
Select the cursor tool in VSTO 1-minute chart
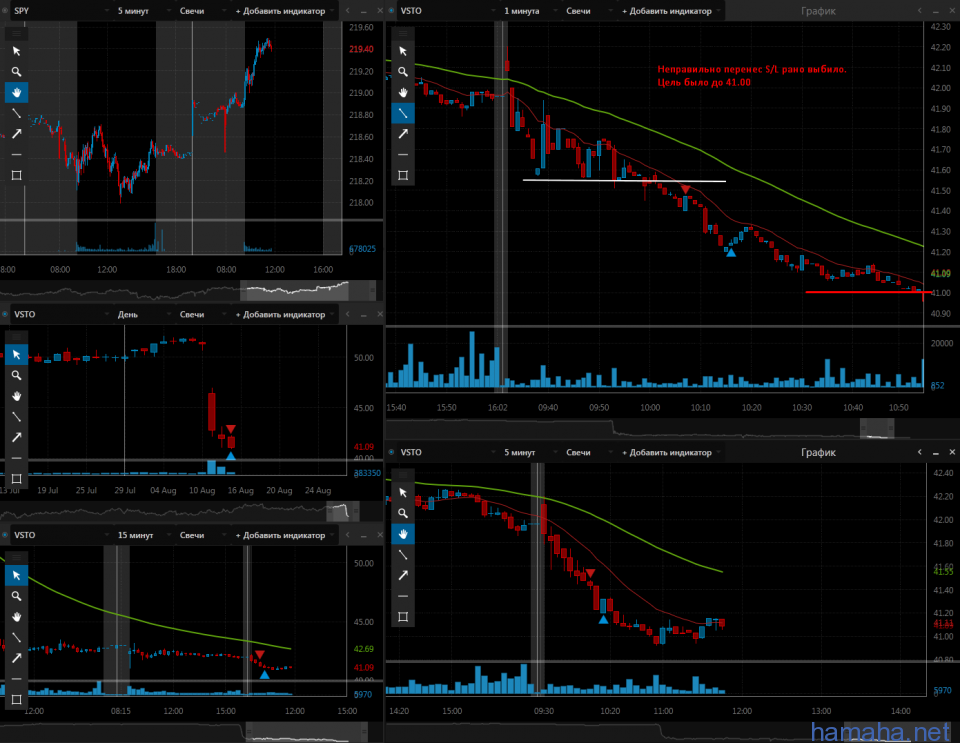tap(403, 51)
